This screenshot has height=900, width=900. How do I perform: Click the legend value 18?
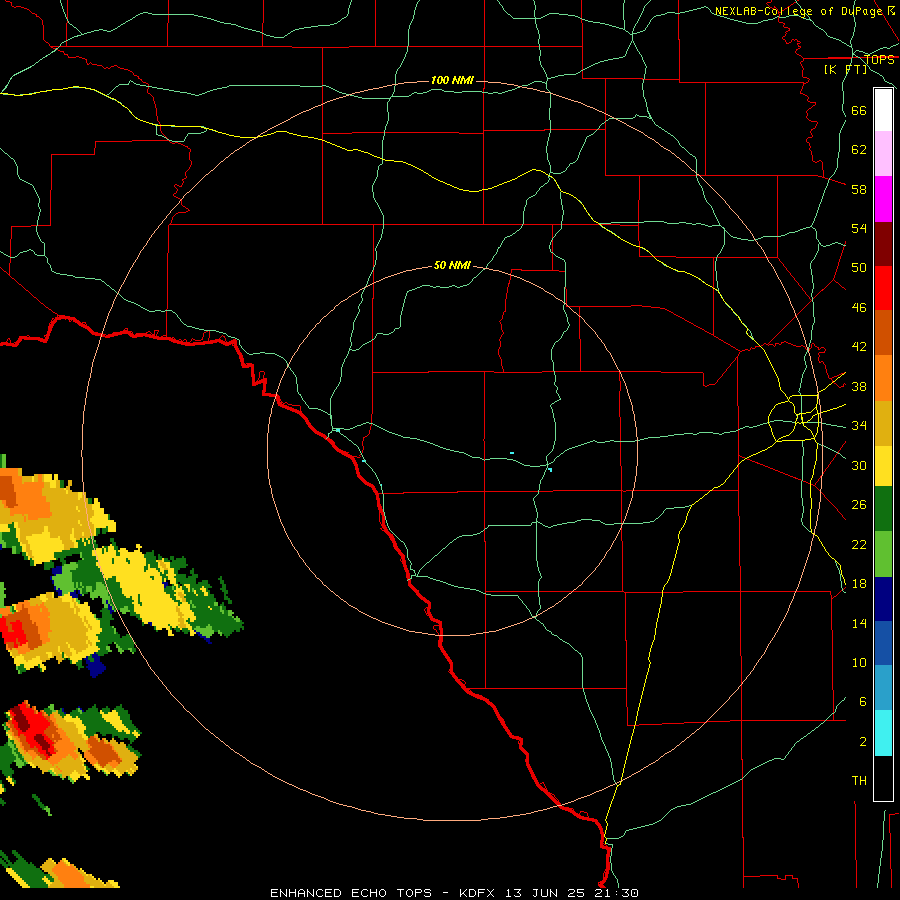point(859,584)
